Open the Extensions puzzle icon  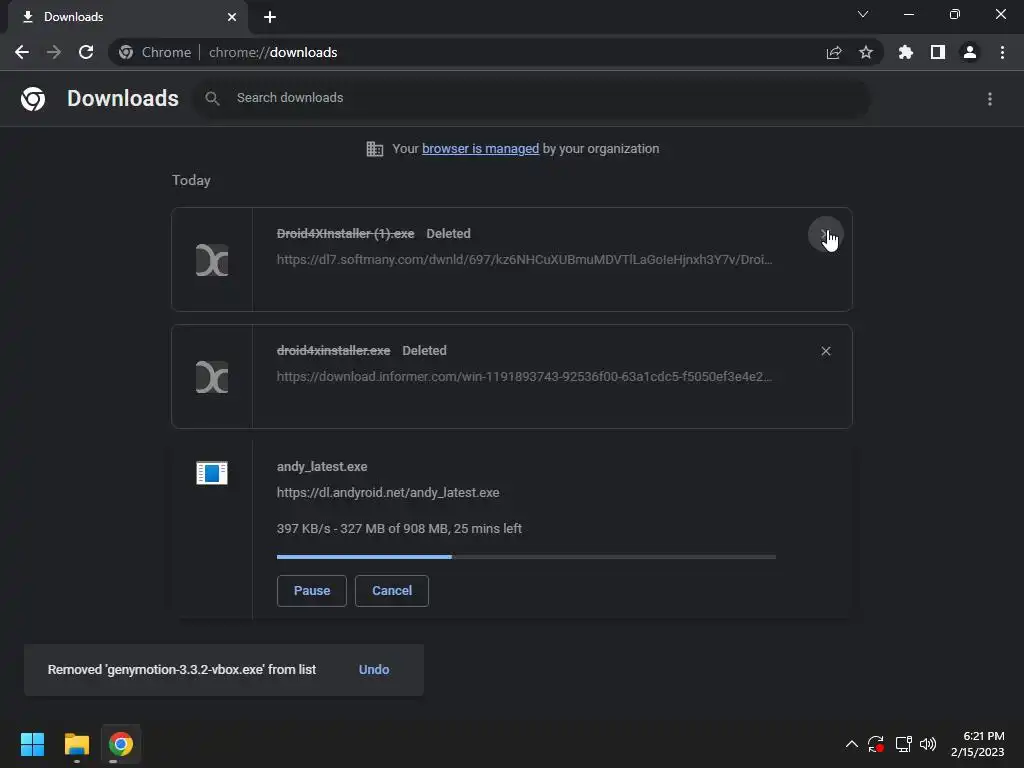(x=906, y=52)
